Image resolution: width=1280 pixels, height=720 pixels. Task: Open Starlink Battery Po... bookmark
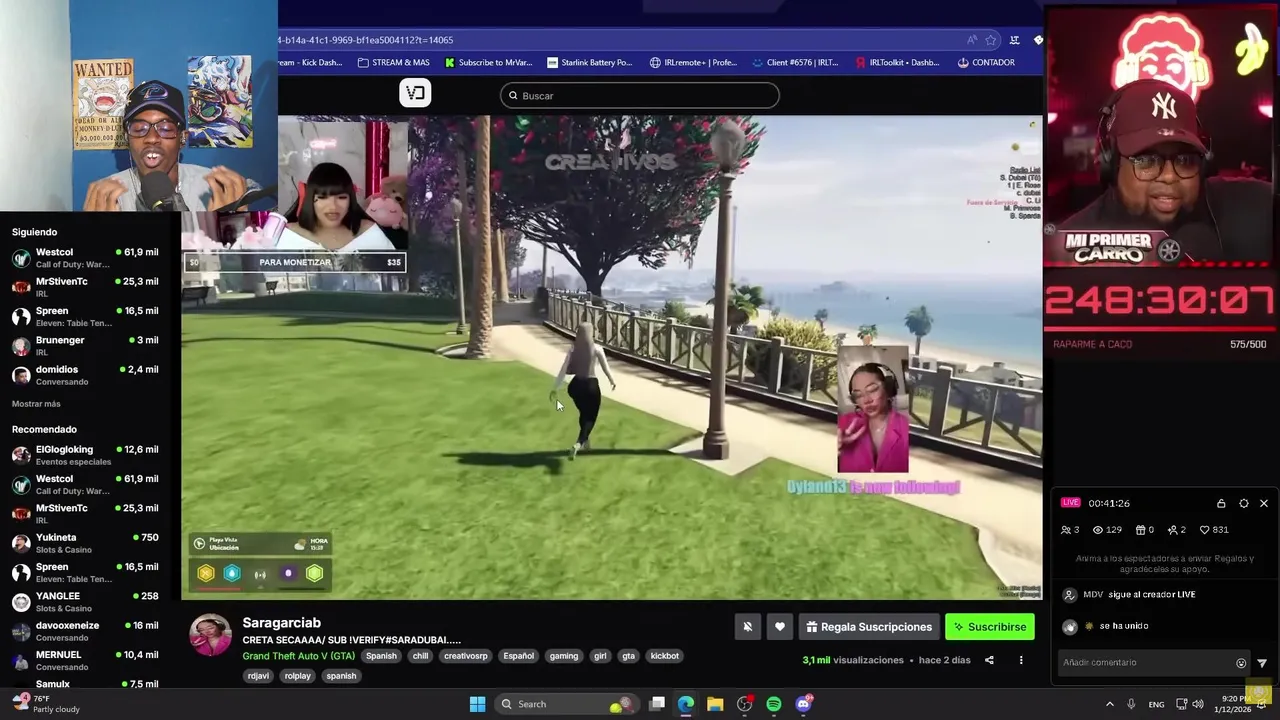590,62
